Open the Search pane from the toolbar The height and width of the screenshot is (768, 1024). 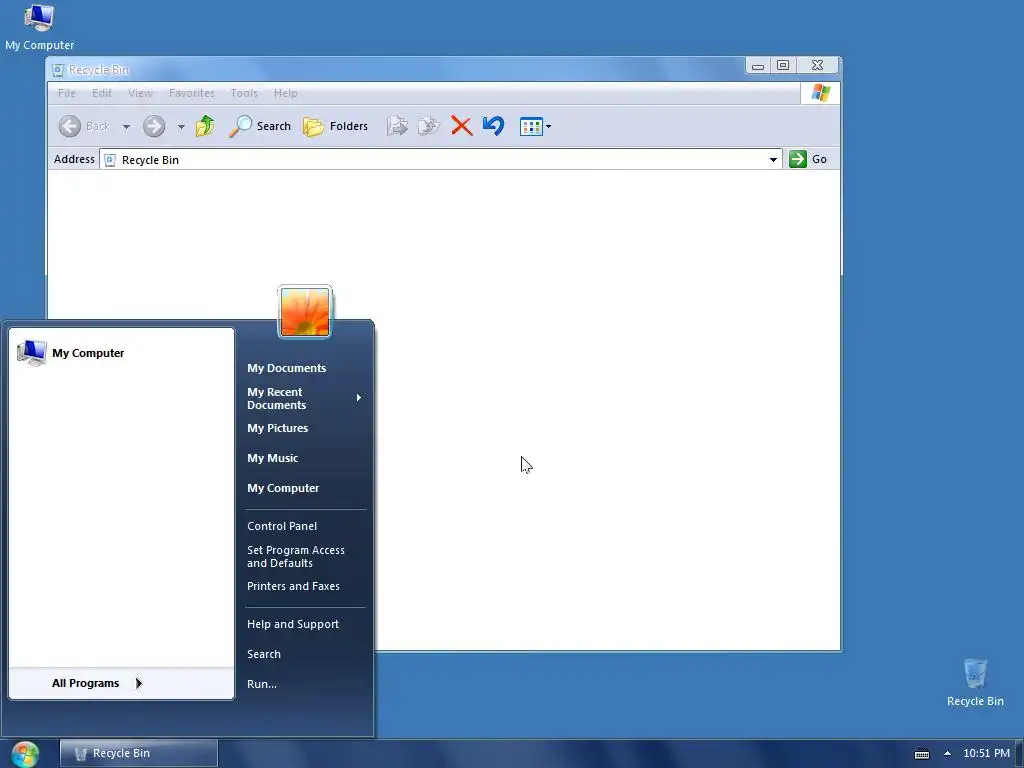tap(260, 126)
